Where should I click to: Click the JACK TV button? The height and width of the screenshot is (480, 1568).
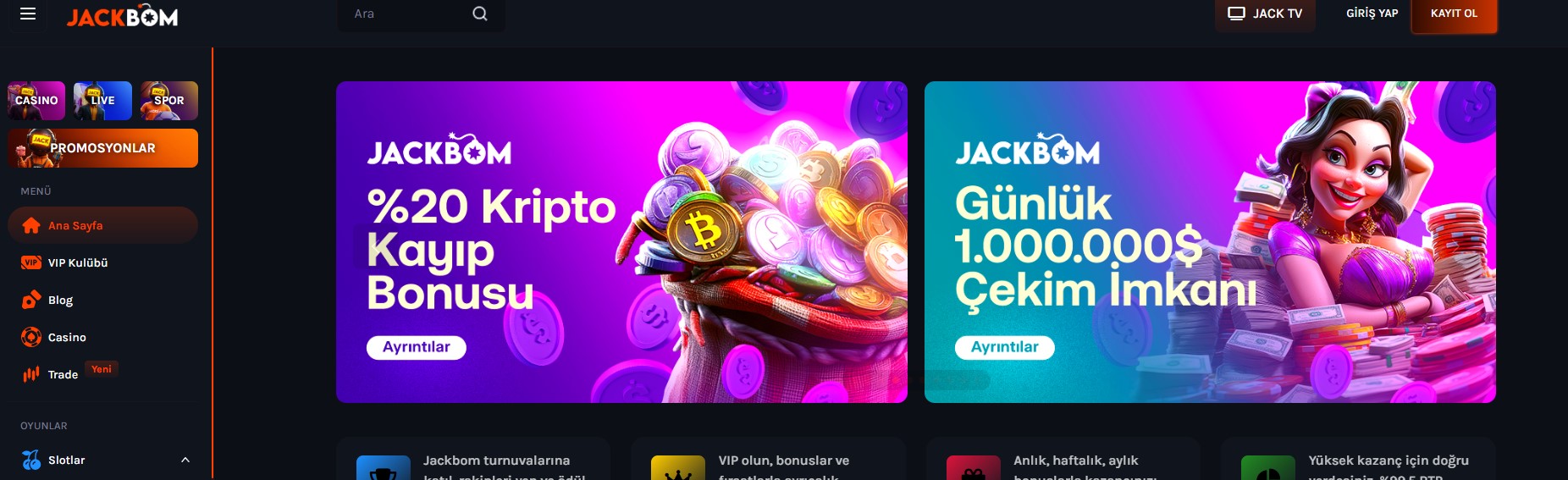pos(1265,14)
